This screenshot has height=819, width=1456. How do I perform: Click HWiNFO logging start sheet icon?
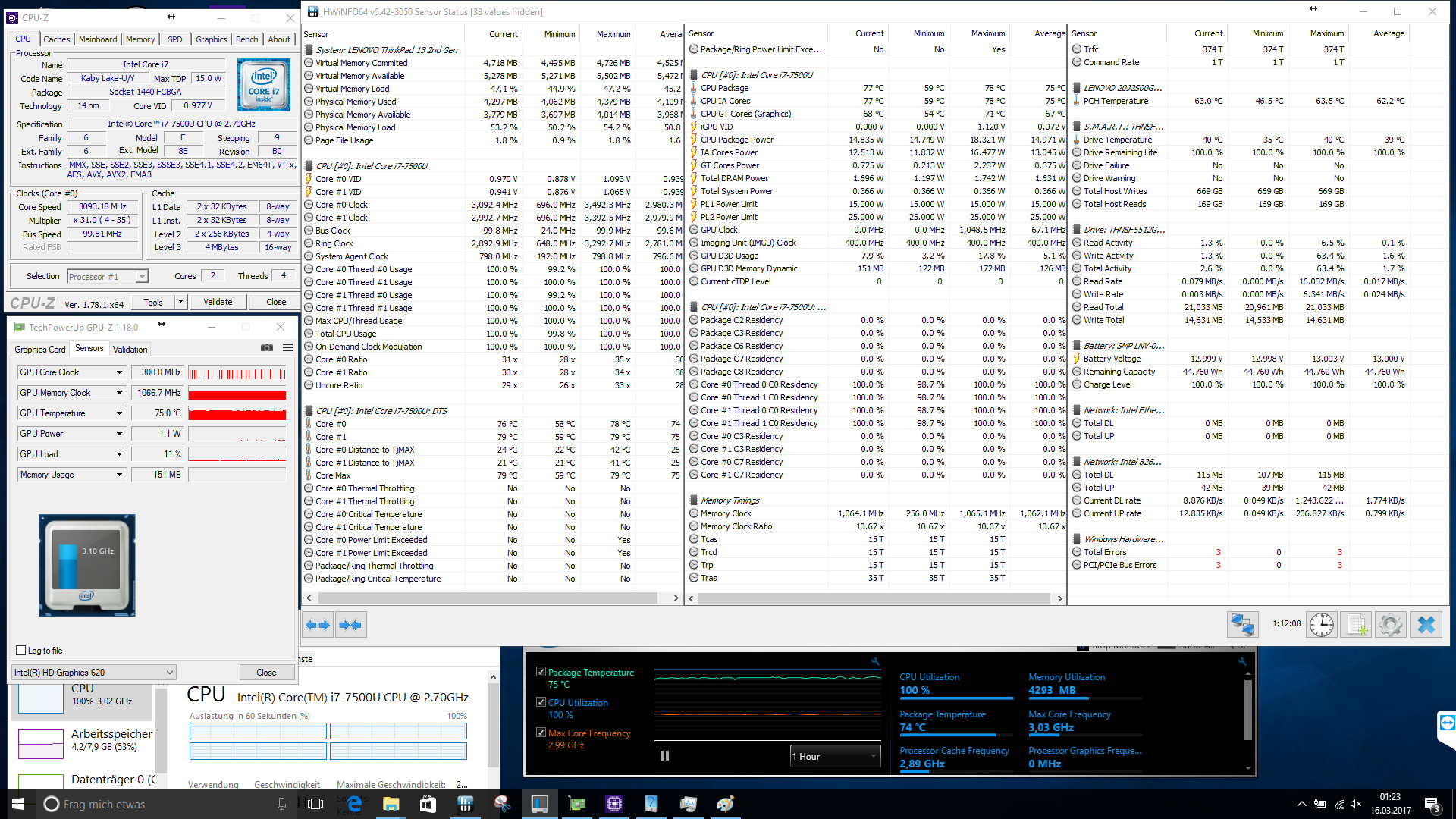(x=1356, y=625)
